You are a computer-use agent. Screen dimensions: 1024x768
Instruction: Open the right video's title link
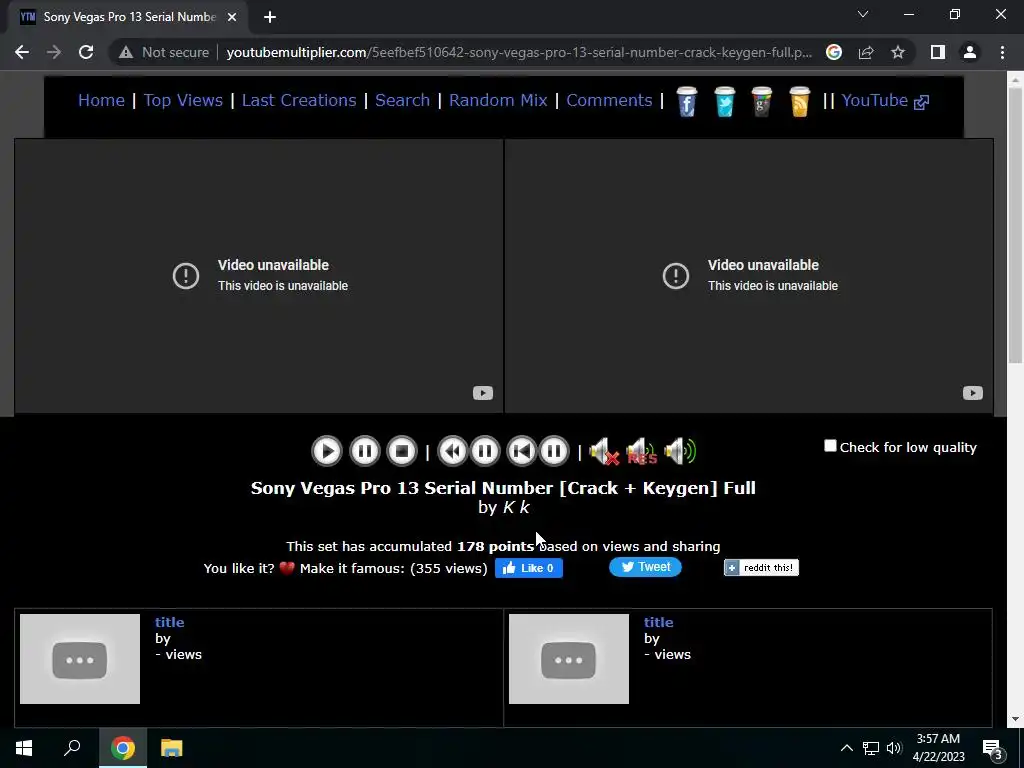coord(658,622)
